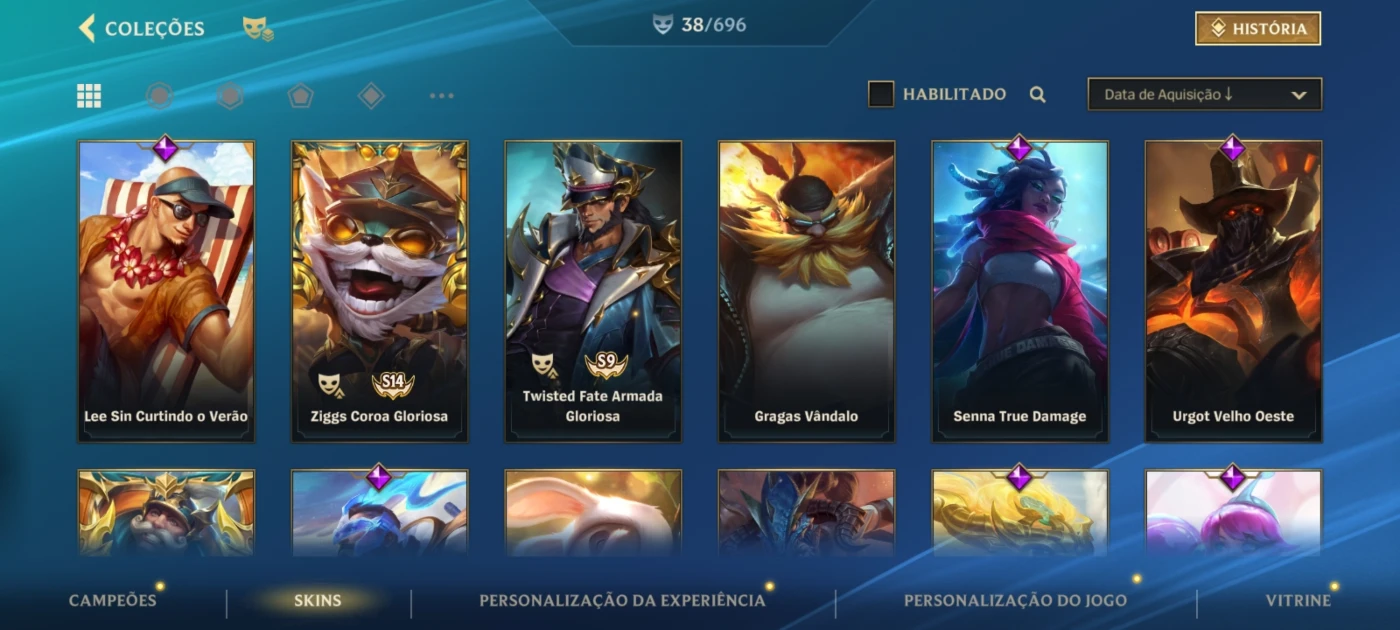Select the Lee Sin Curtindo o Verão skin
1400x630 pixels.
[166, 291]
